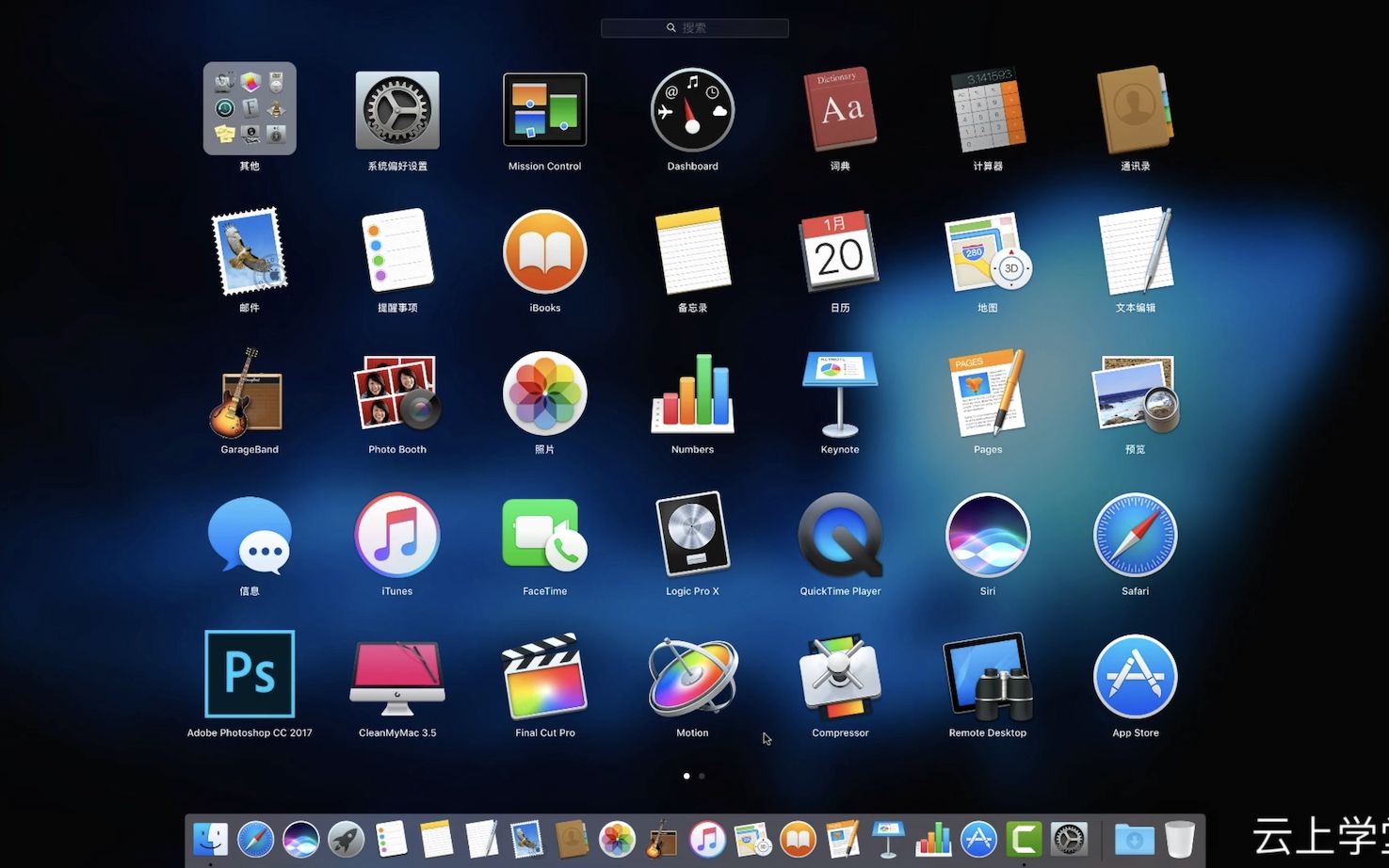Open TextEdit from the Dock
The image size is (1389, 868).
click(x=481, y=839)
